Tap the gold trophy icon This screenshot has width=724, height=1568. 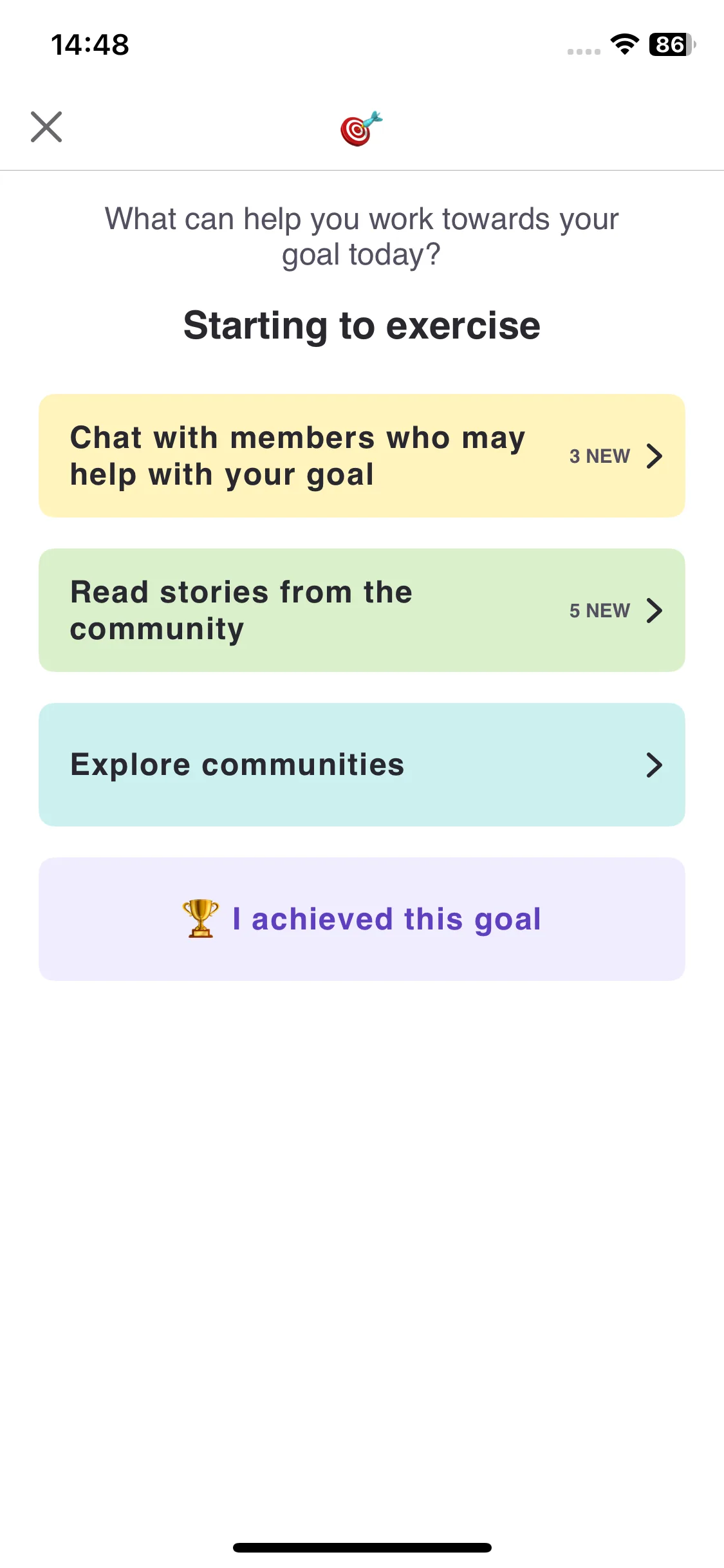pyautogui.click(x=200, y=919)
